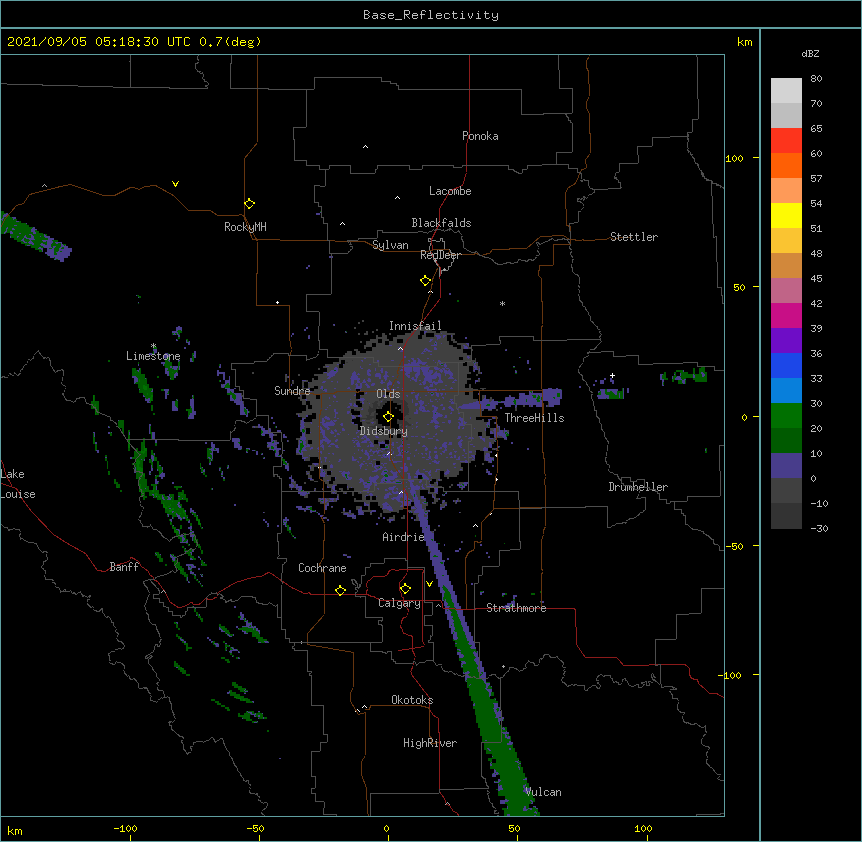
Task: Pick the bright yellow swatch in dBZ legend
Action: 786,215
